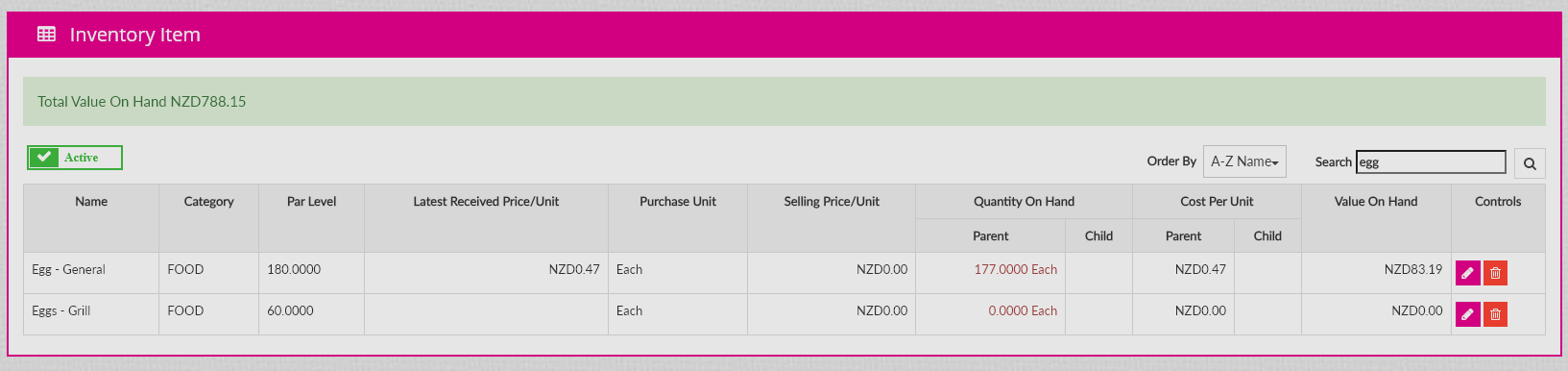Select the Latest Received Price/Unit header

click(x=486, y=202)
